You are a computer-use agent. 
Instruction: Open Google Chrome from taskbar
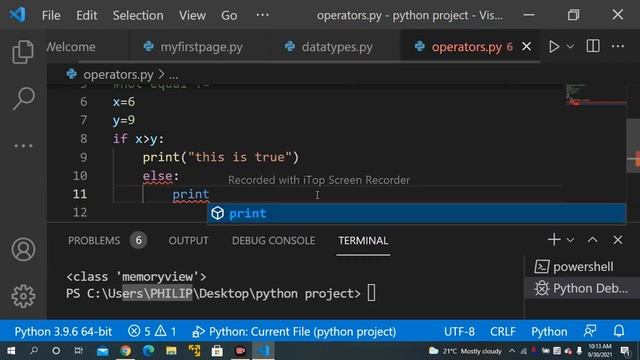pyautogui.click(x=125, y=351)
